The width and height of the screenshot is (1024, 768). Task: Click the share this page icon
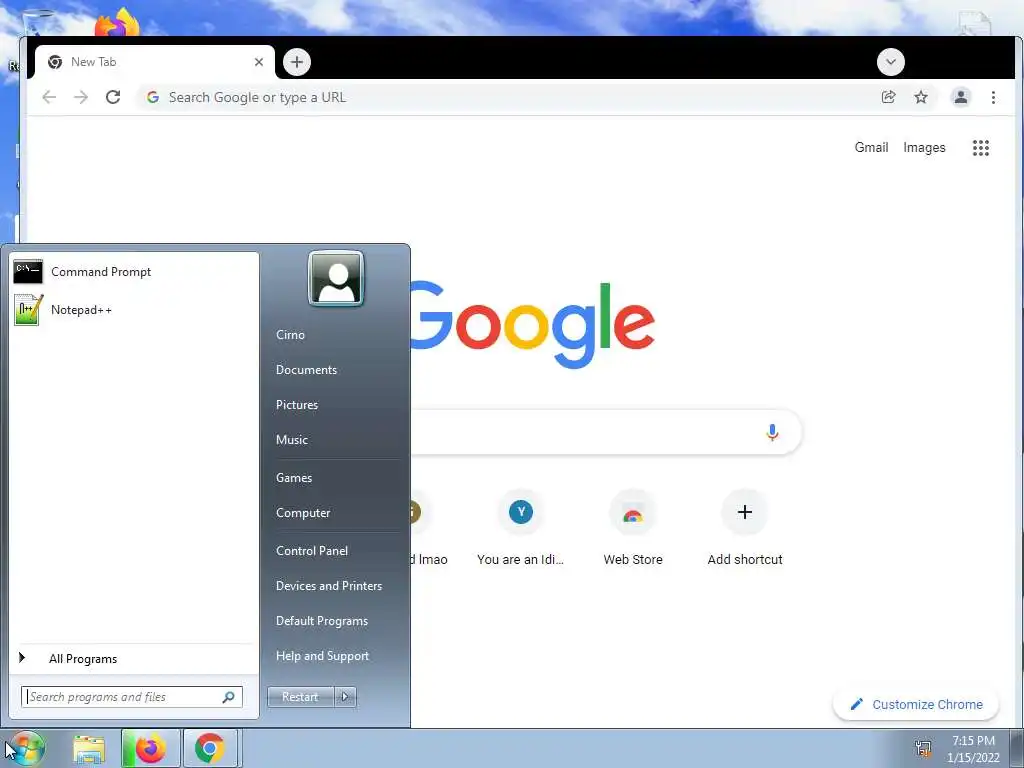[x=888, y=97]
